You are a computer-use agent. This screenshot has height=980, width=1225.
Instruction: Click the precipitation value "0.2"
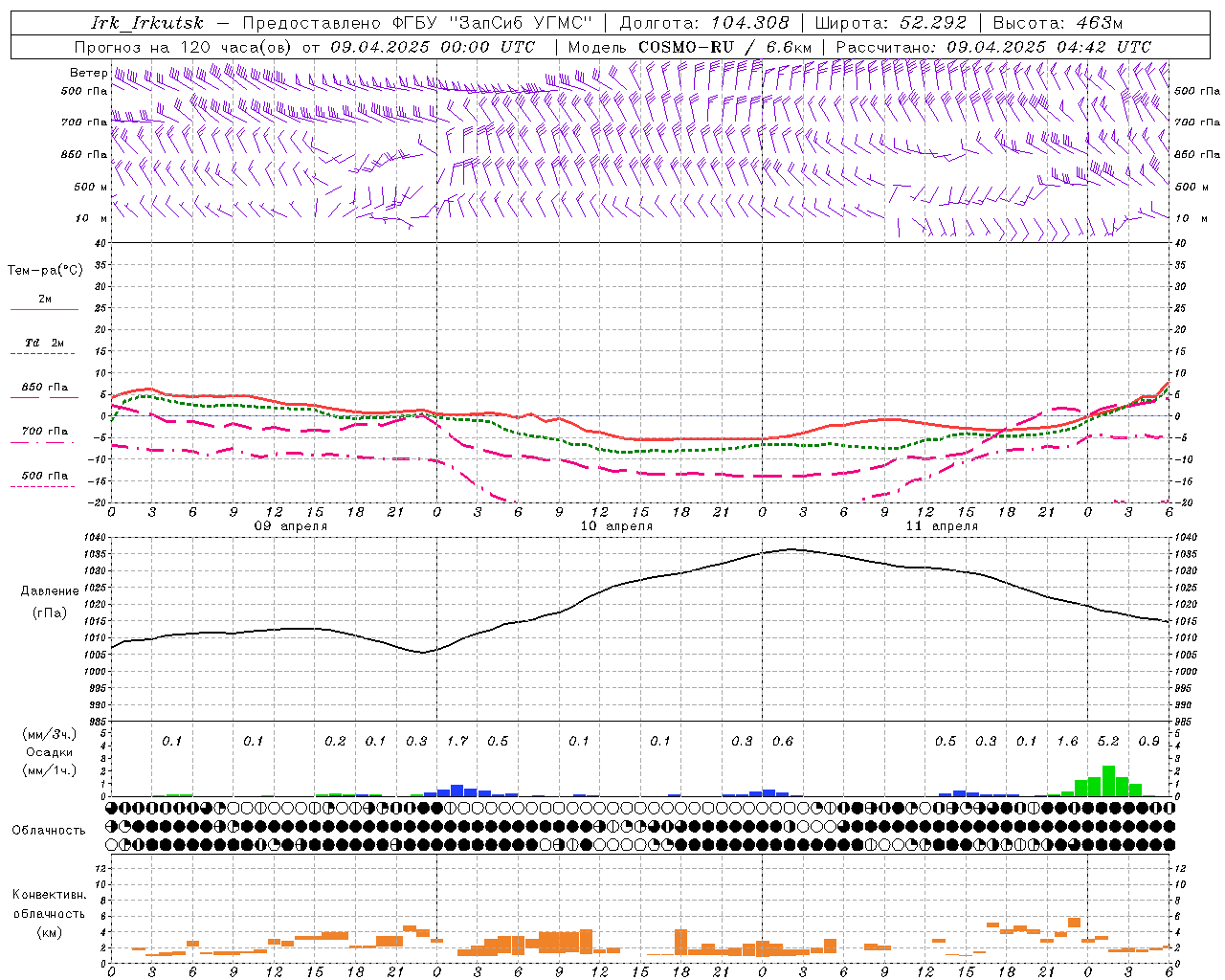(x=335, y=741)
